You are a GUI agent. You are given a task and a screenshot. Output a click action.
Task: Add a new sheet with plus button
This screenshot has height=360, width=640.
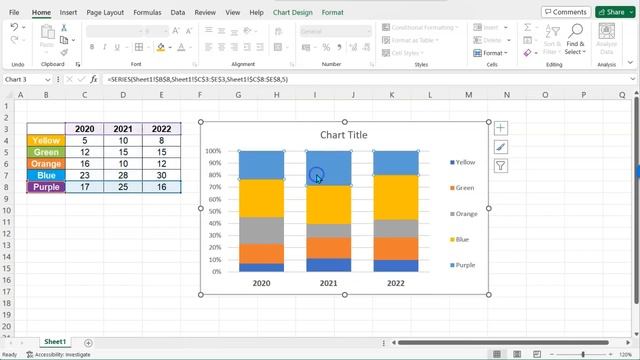point(88,343)
